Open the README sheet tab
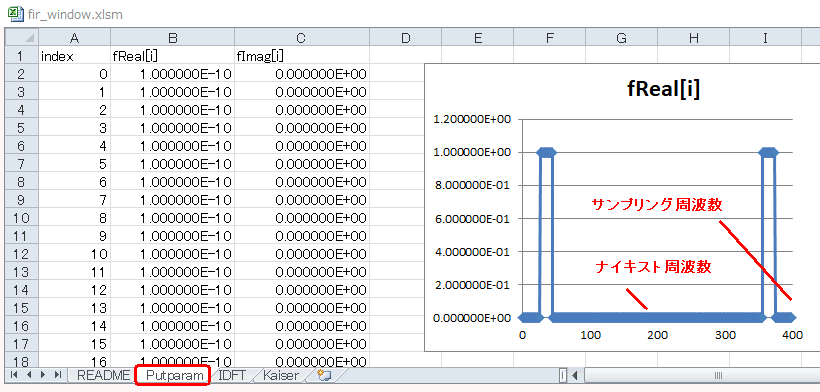Screen dimensions: 820x392 pos(102,375)
